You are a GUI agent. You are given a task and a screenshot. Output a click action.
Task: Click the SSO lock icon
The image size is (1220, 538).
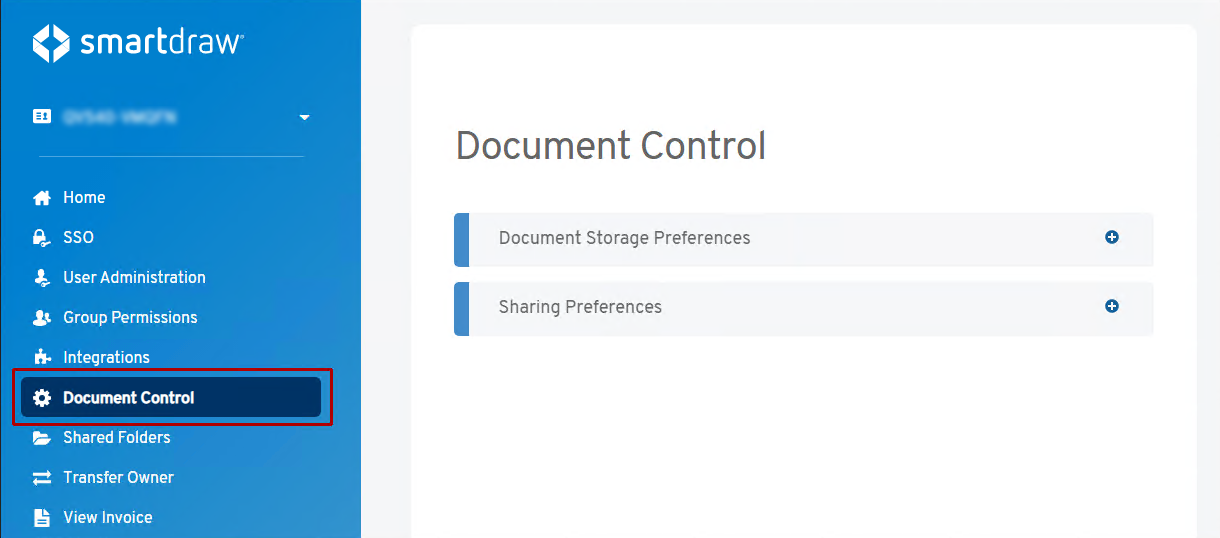pos(42,238)
